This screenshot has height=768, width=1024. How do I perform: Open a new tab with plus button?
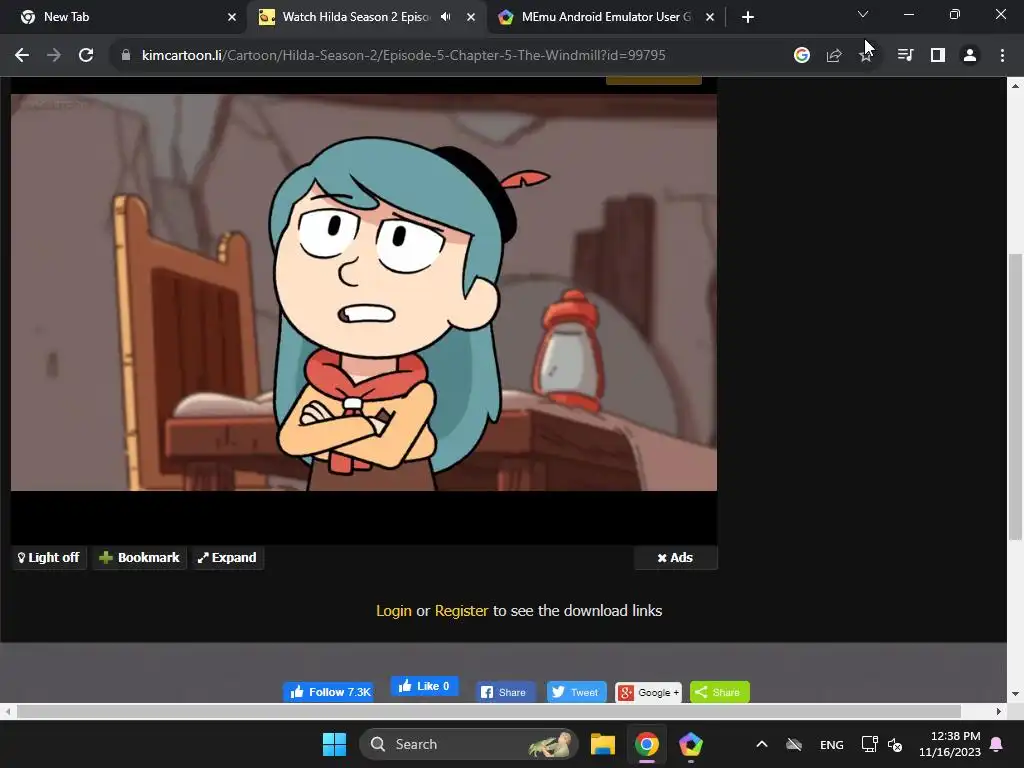coord(748,17)
